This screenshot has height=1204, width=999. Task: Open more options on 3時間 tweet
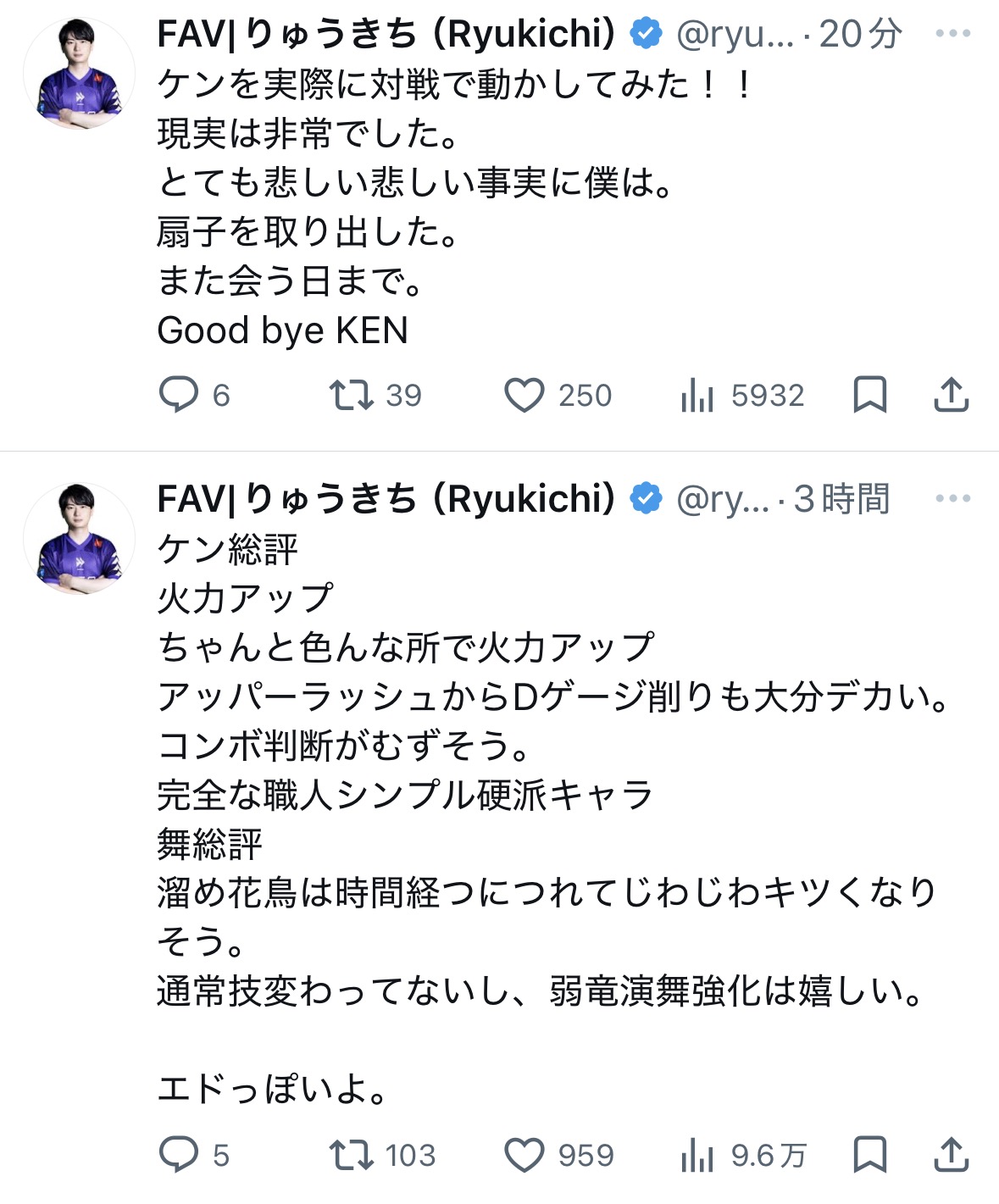952,498
